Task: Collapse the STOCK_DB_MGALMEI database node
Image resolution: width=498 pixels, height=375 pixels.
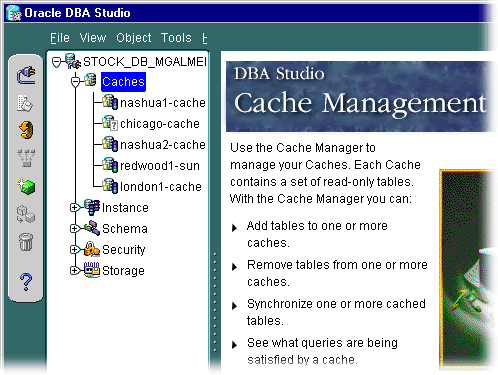Action: tap(57, 62)
